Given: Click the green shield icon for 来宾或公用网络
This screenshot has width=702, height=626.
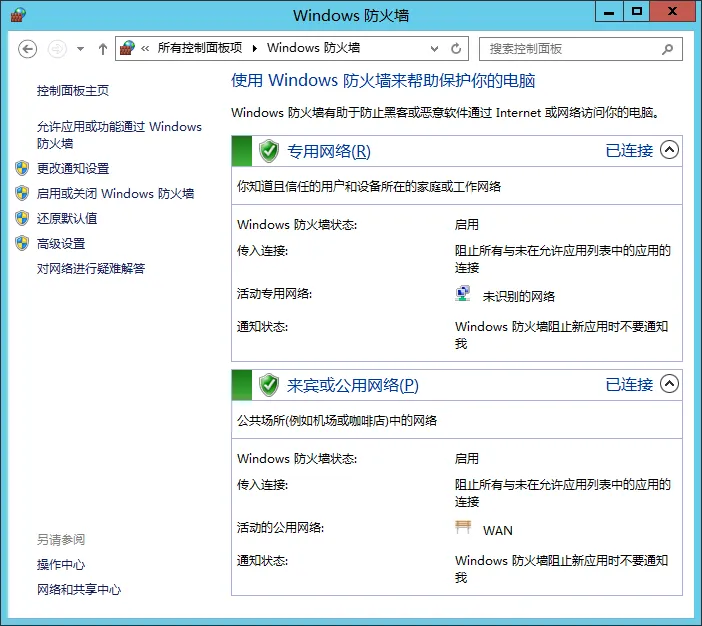Looking at the screenshot, I should pyautogui.click(x=269, y=385).
